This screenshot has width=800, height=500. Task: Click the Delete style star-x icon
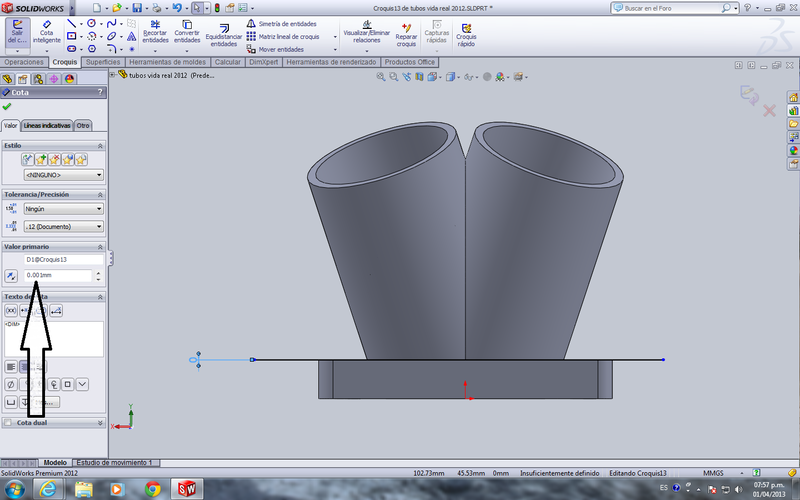[x=54, y=160]
